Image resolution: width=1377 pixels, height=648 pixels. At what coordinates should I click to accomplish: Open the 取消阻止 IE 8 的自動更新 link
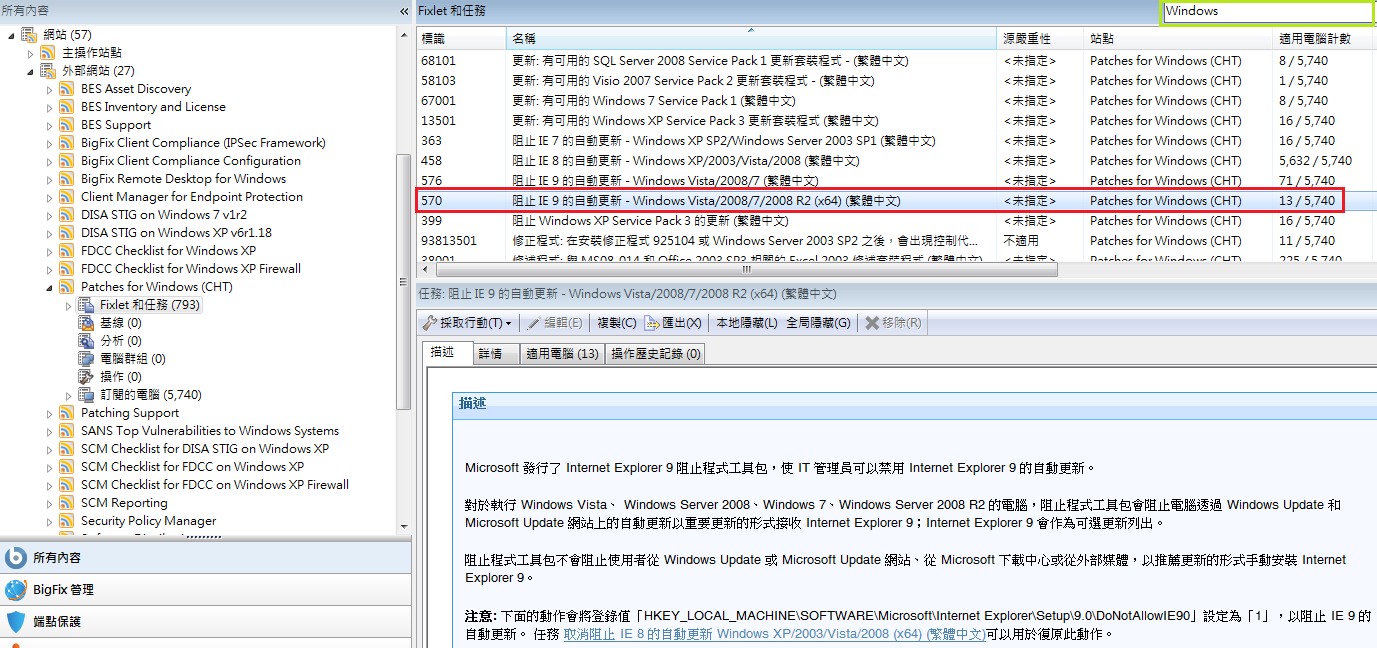point(774,634)
